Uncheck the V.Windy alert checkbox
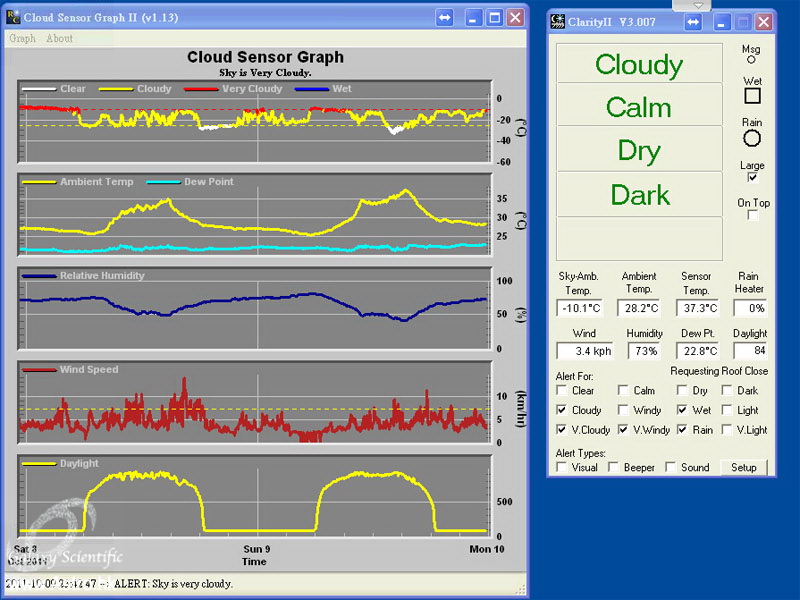The image size is (800, 600). click(x=624, y=429)
